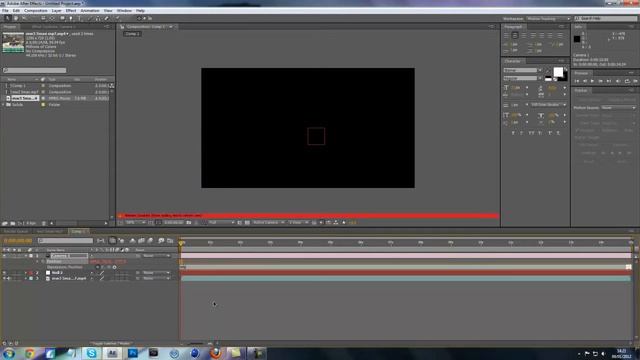Open the Composition menu
Viewport: 640px width, 360px height.
(x=36, y=11)
